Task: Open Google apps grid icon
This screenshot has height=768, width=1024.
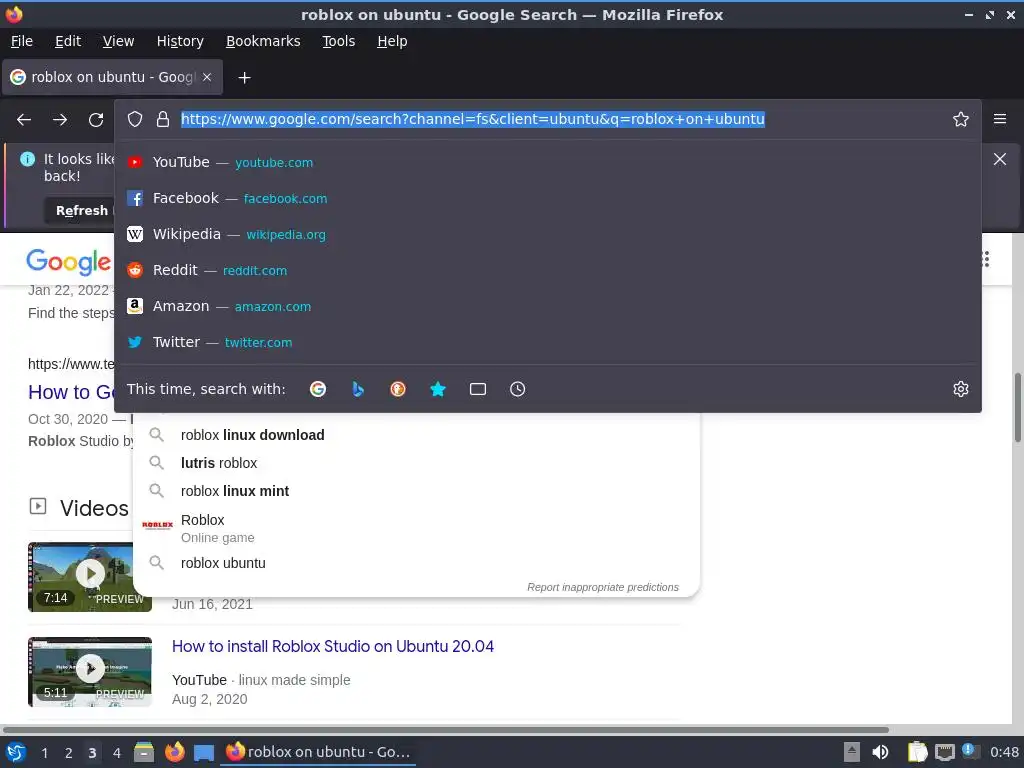Action: (986, 259)
